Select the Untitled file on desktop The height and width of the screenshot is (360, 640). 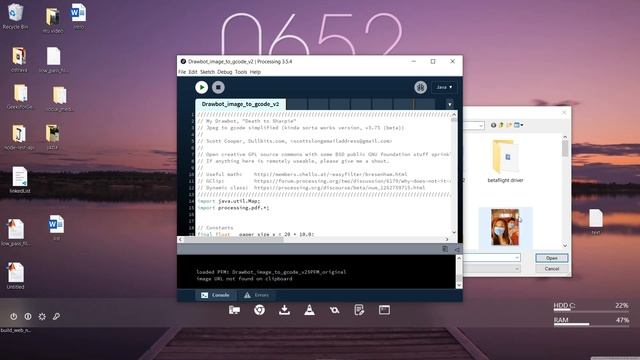tap(15, 276)
